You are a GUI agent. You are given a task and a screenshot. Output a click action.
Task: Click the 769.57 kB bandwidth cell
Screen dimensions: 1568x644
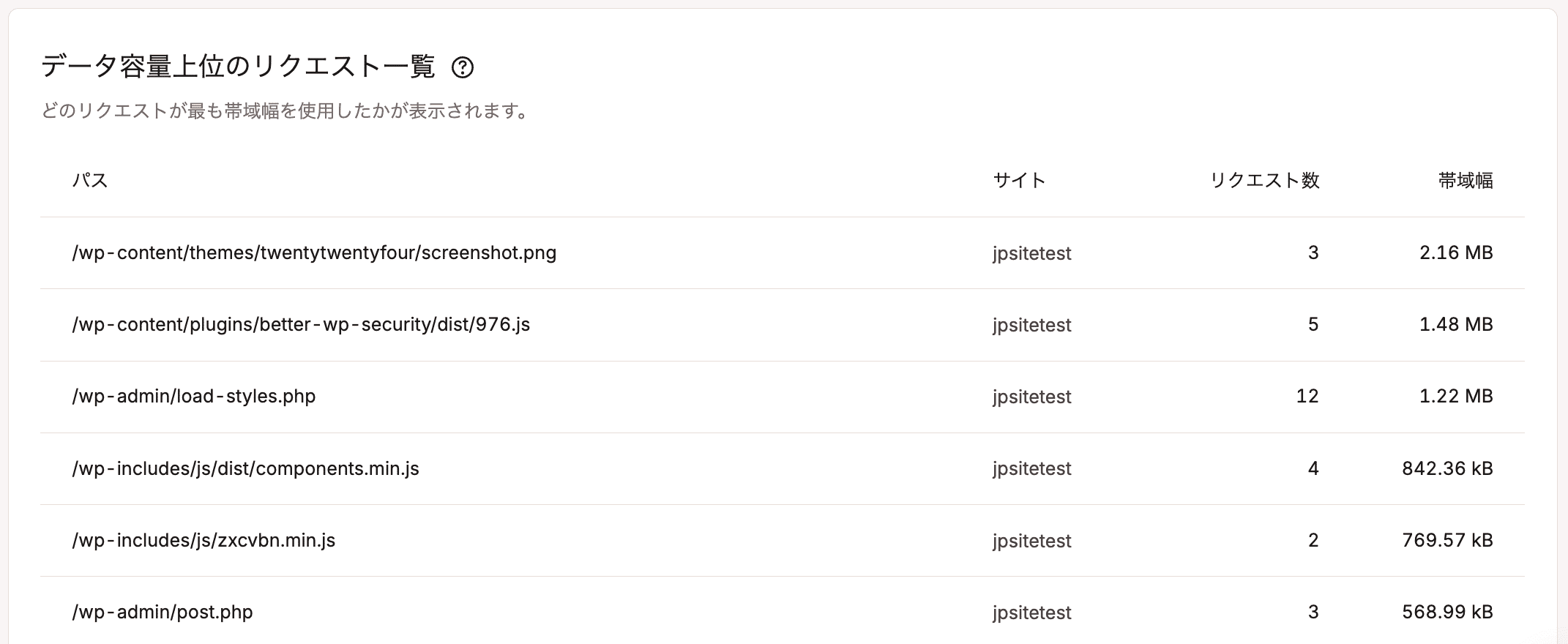(1447, 540)
